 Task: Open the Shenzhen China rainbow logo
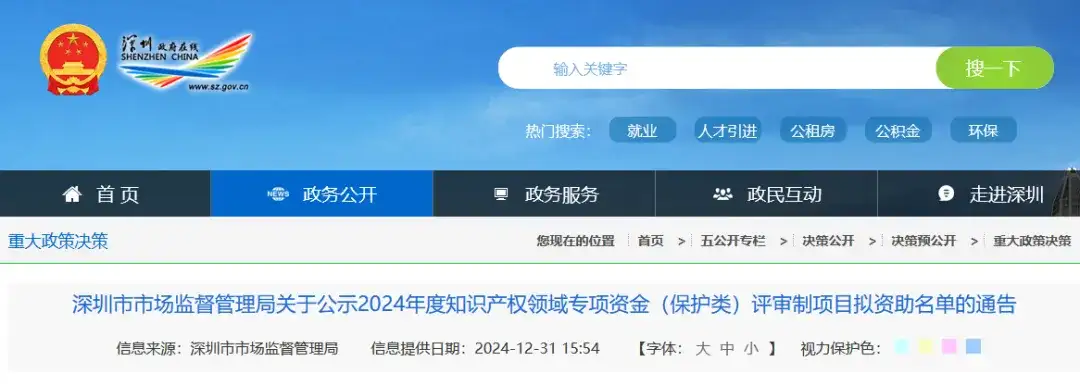185,61
